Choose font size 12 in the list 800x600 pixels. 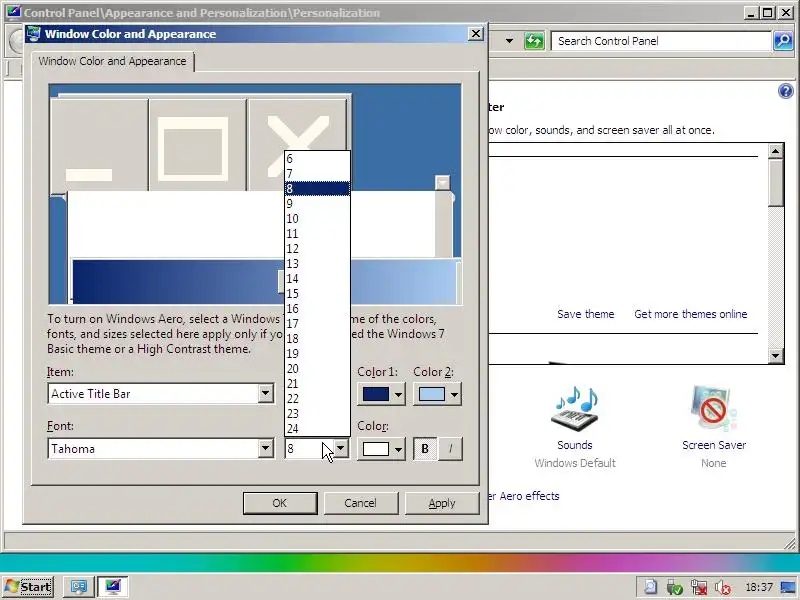click(317, 248)
